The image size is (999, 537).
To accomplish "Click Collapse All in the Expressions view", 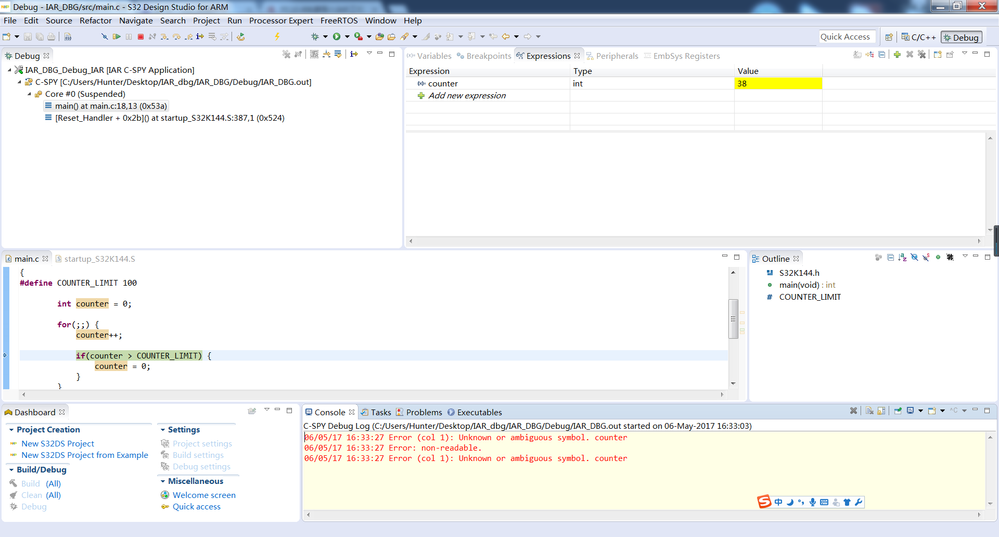I will [x=882, y=55].
